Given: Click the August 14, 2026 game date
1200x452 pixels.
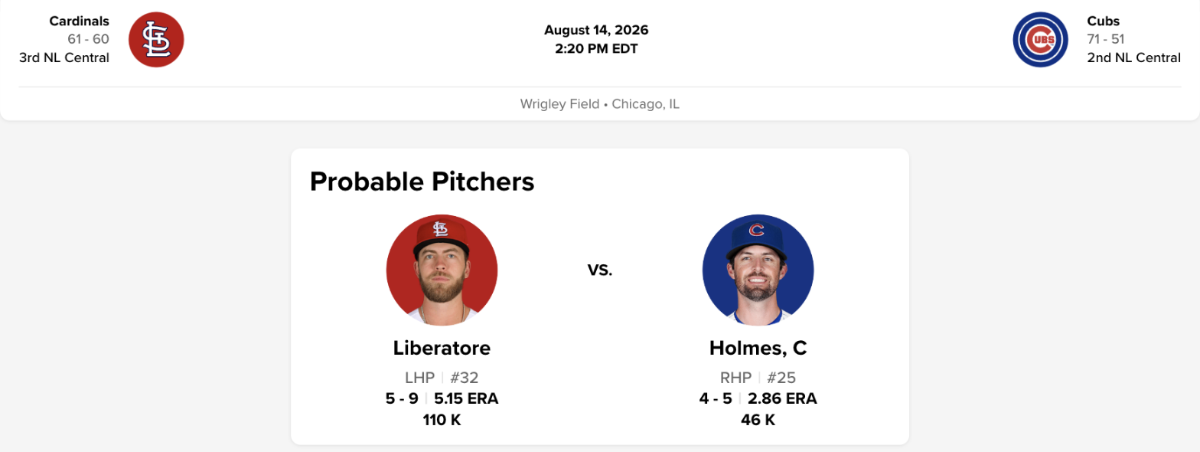Looking at the screenshot, I should click(596, 30).
